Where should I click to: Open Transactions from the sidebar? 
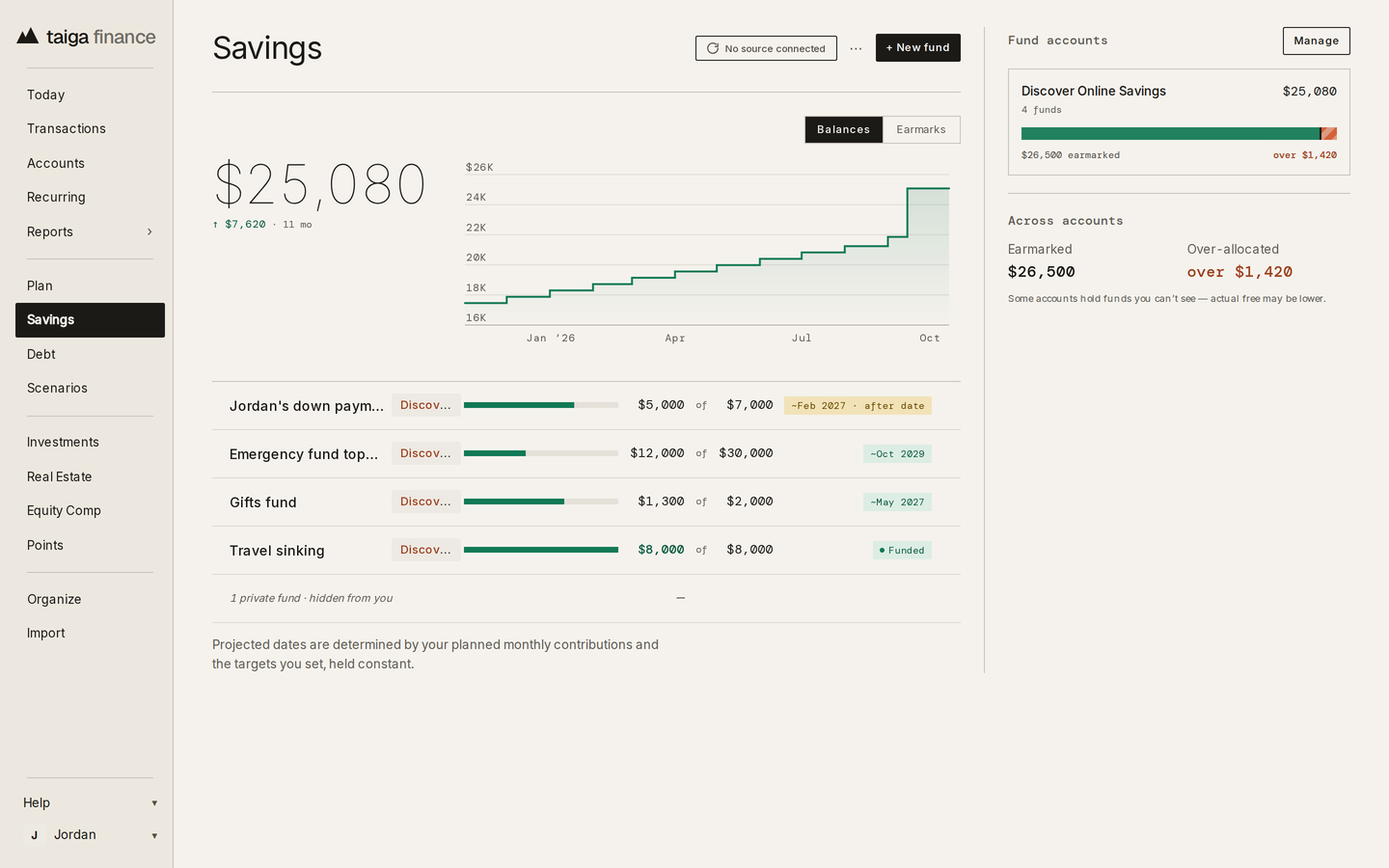(x=90, y=128)
